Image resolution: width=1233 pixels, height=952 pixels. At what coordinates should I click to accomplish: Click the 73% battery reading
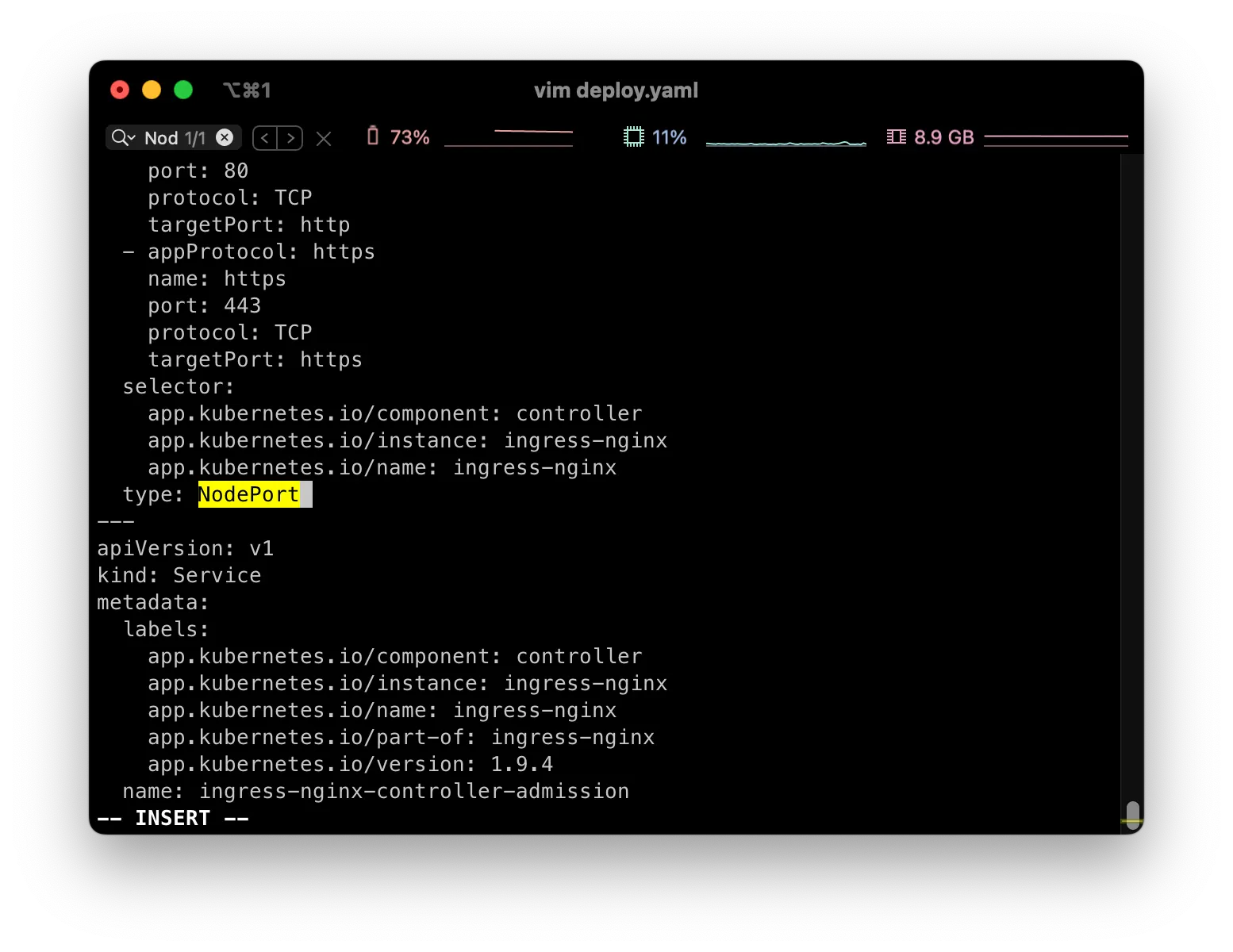[x=409, y=137]
